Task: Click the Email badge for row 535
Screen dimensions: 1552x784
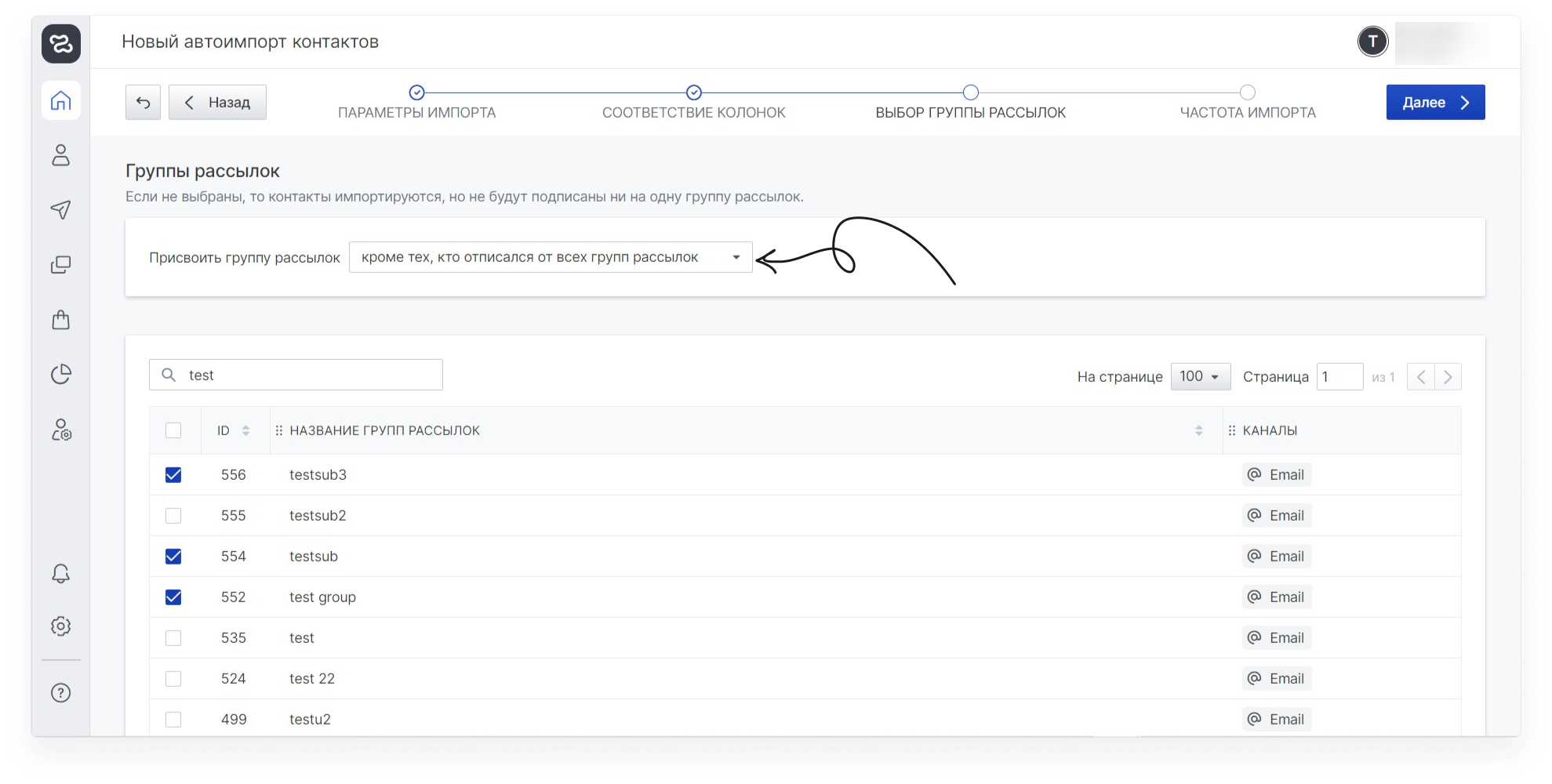Action: [x=1276, y=638]
